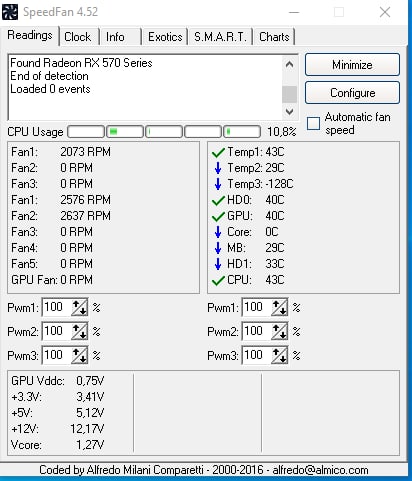Image resolution: width=412 pixels, height=481 pixels.
Task: Click the log box scroll down arrow
Action: (289, 111)
